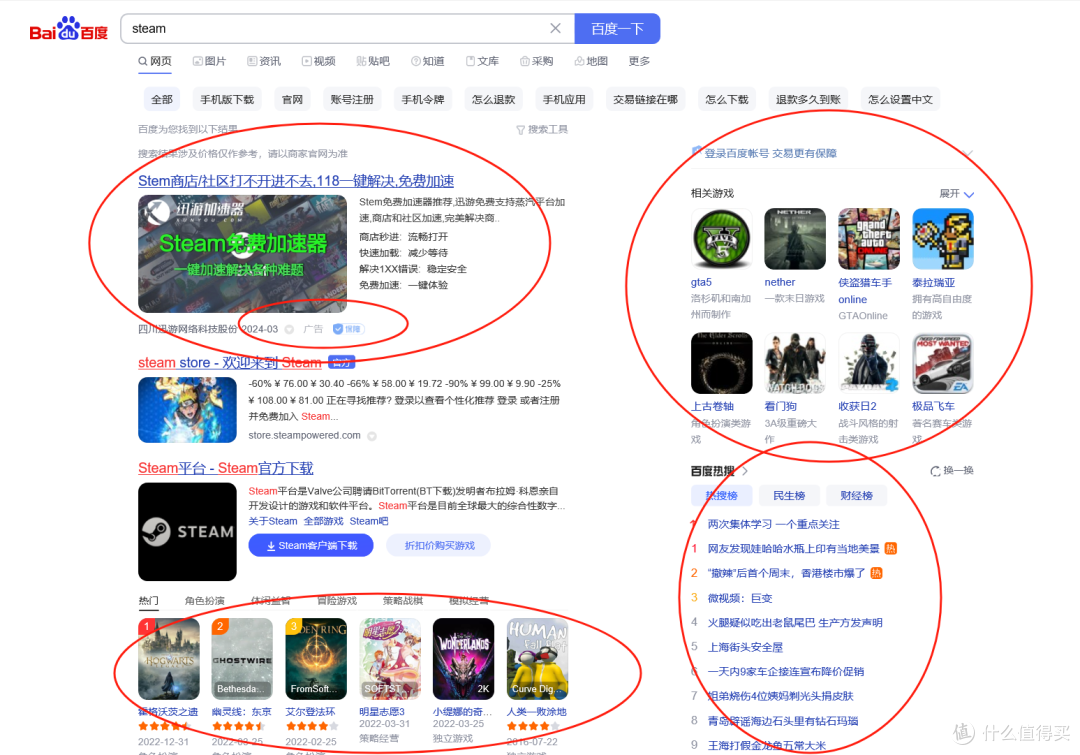Open the 极品飞车 game icon
The height and width of the screenshot is (755, 1080).
pyautogui.click(x=942, y=363)
